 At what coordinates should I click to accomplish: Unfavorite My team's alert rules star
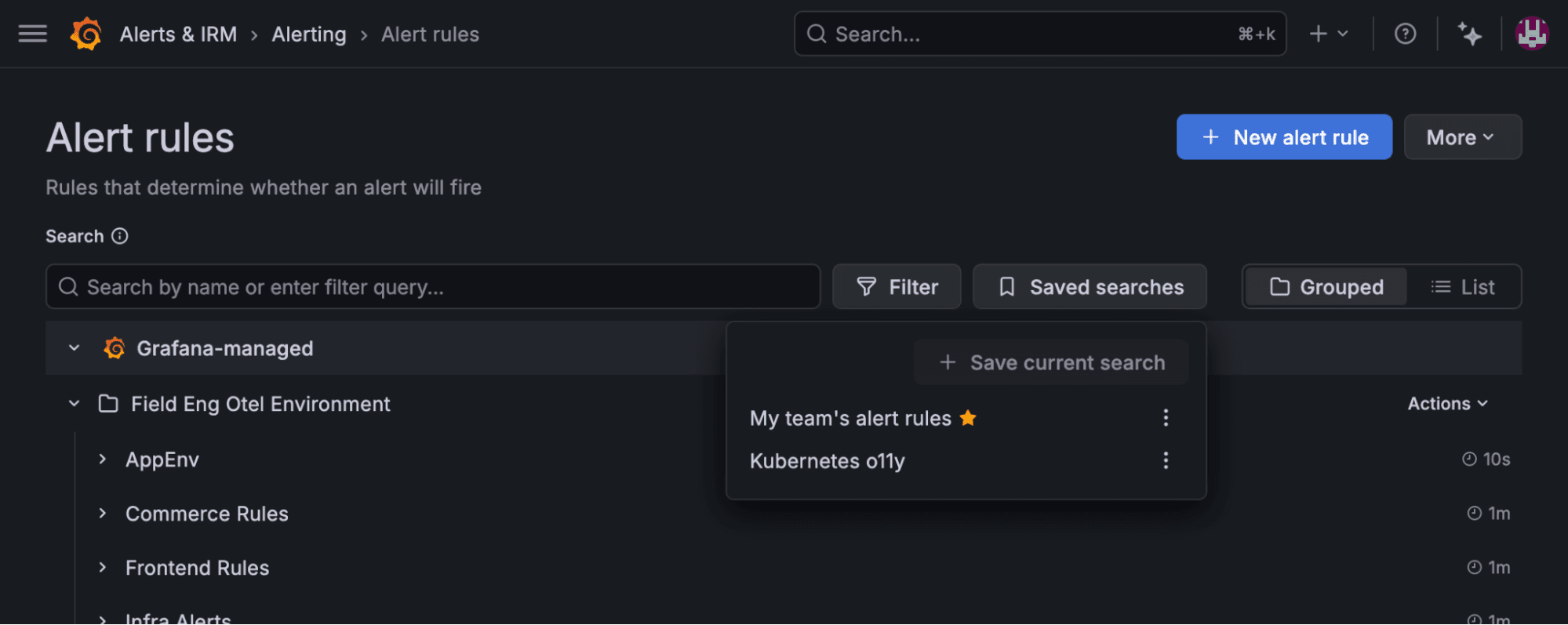(x=968, y=418)
